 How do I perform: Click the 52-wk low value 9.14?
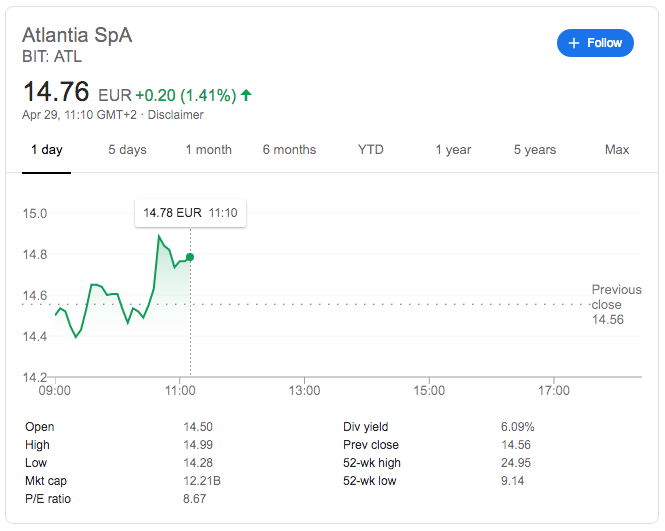click(512, 481)
